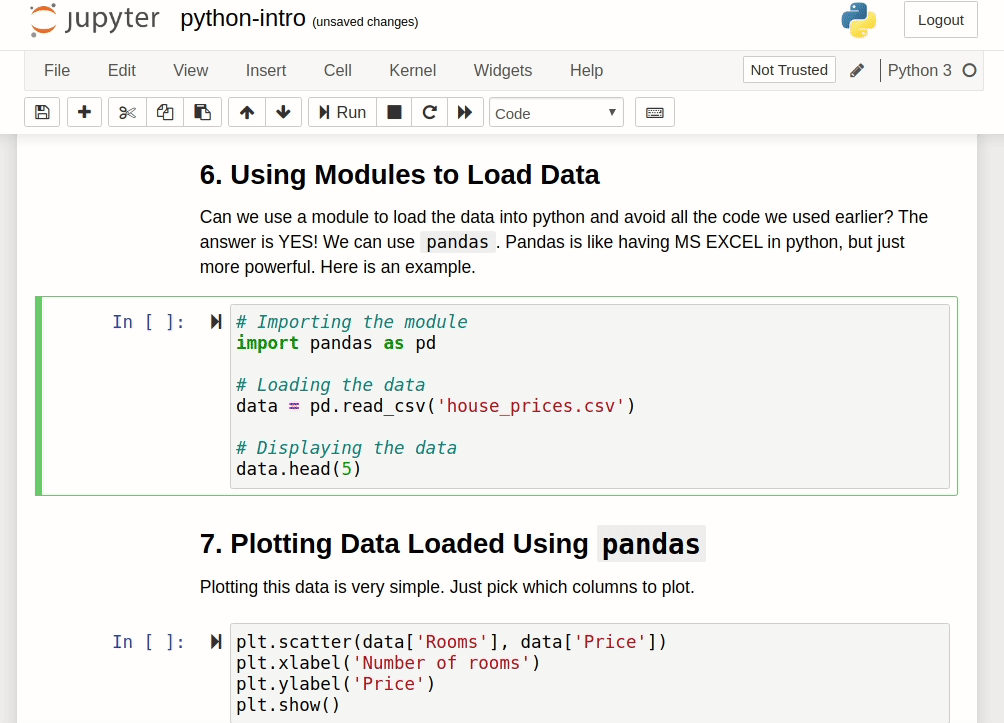Move selected cell down arrow
This screenshot has height=723, width=1004.
283,113
